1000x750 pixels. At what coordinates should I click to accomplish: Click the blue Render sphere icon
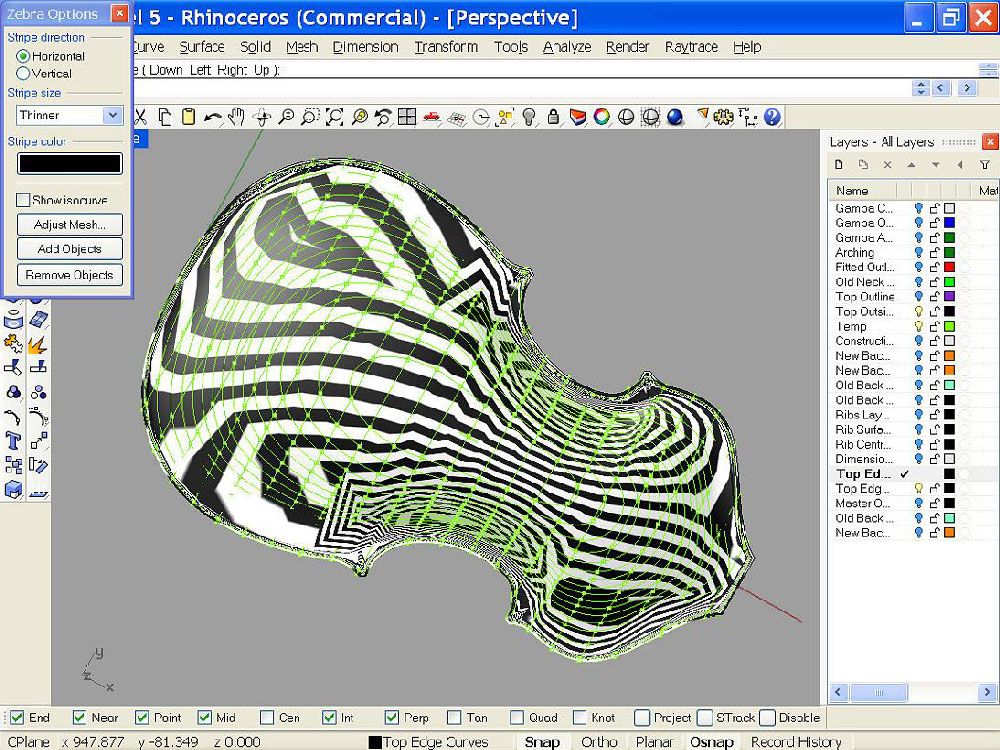coord(675,117)
